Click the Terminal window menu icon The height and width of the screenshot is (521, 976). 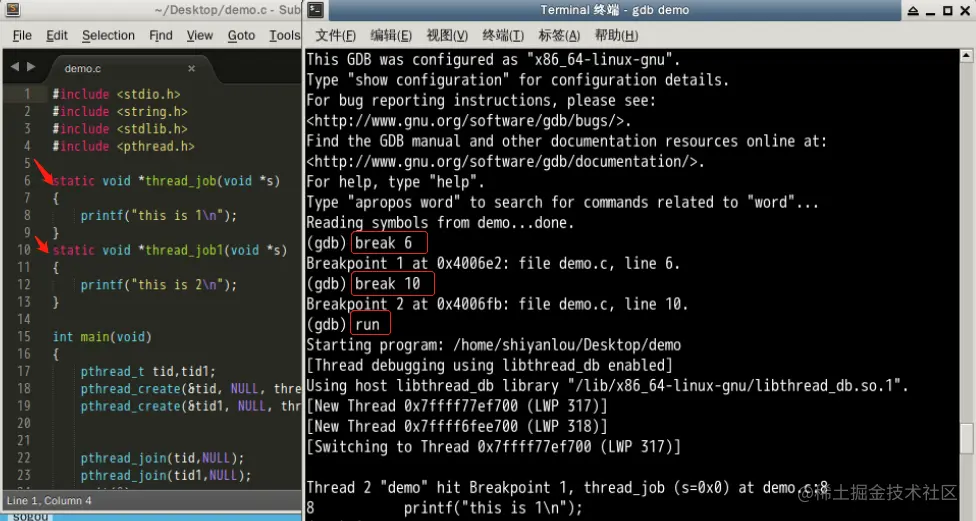click(316, 9)
